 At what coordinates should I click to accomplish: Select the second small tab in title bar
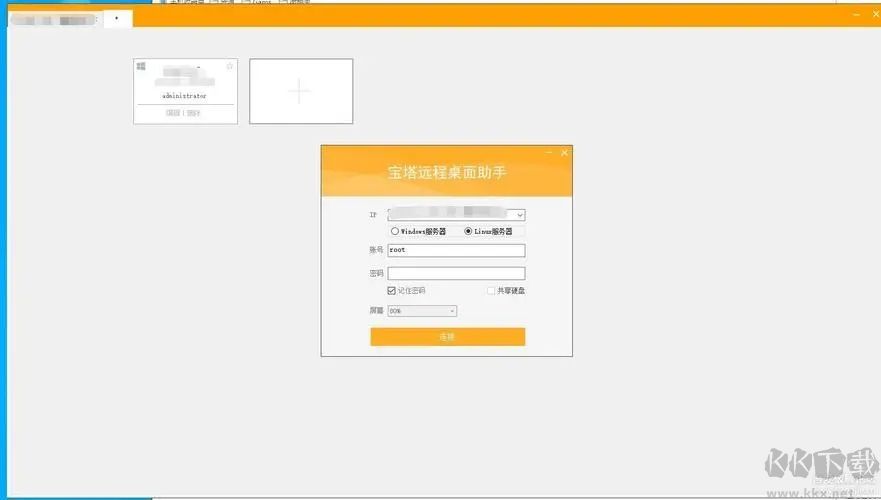pos(117,19)
